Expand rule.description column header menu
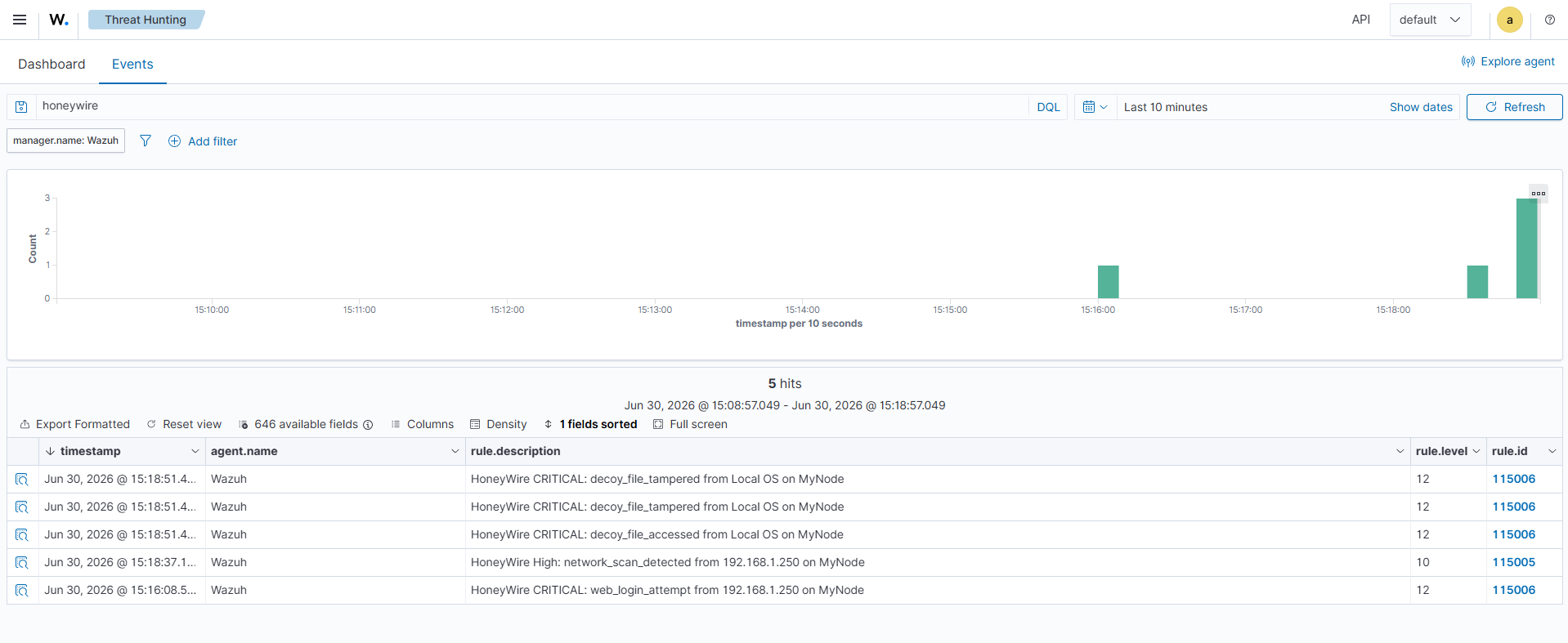1568x643 pixels. click(1400, 451)
